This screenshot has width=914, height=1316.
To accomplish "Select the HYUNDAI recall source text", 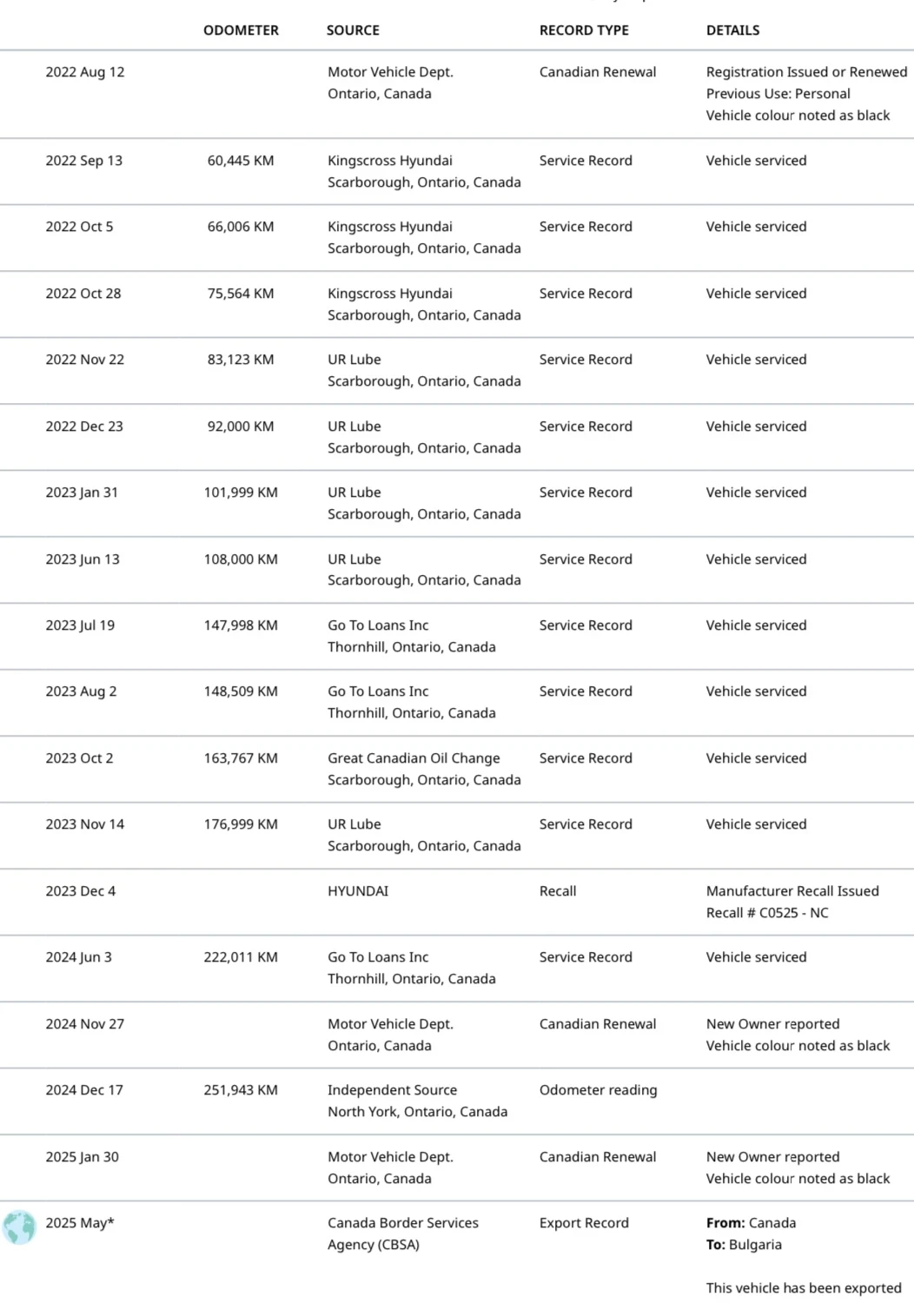I will pos(358,891).
